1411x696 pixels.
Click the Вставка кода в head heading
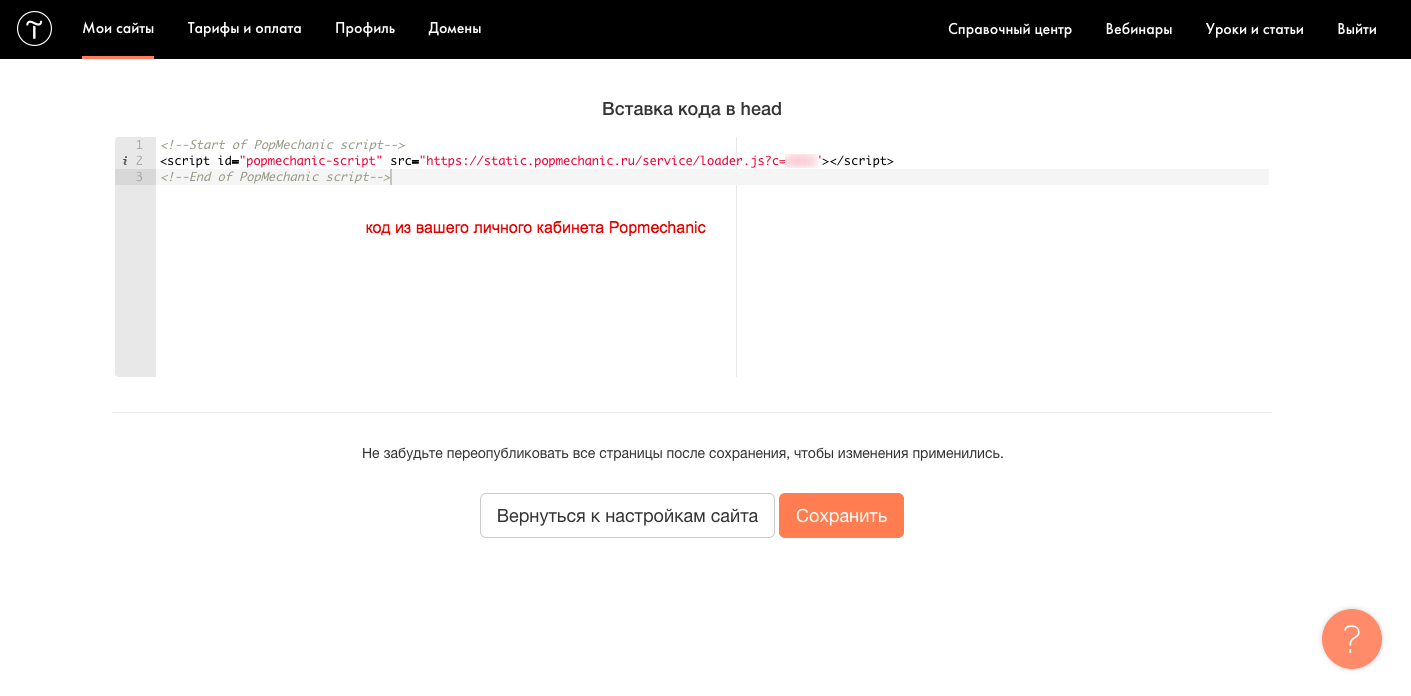click(x=692, y=109)
